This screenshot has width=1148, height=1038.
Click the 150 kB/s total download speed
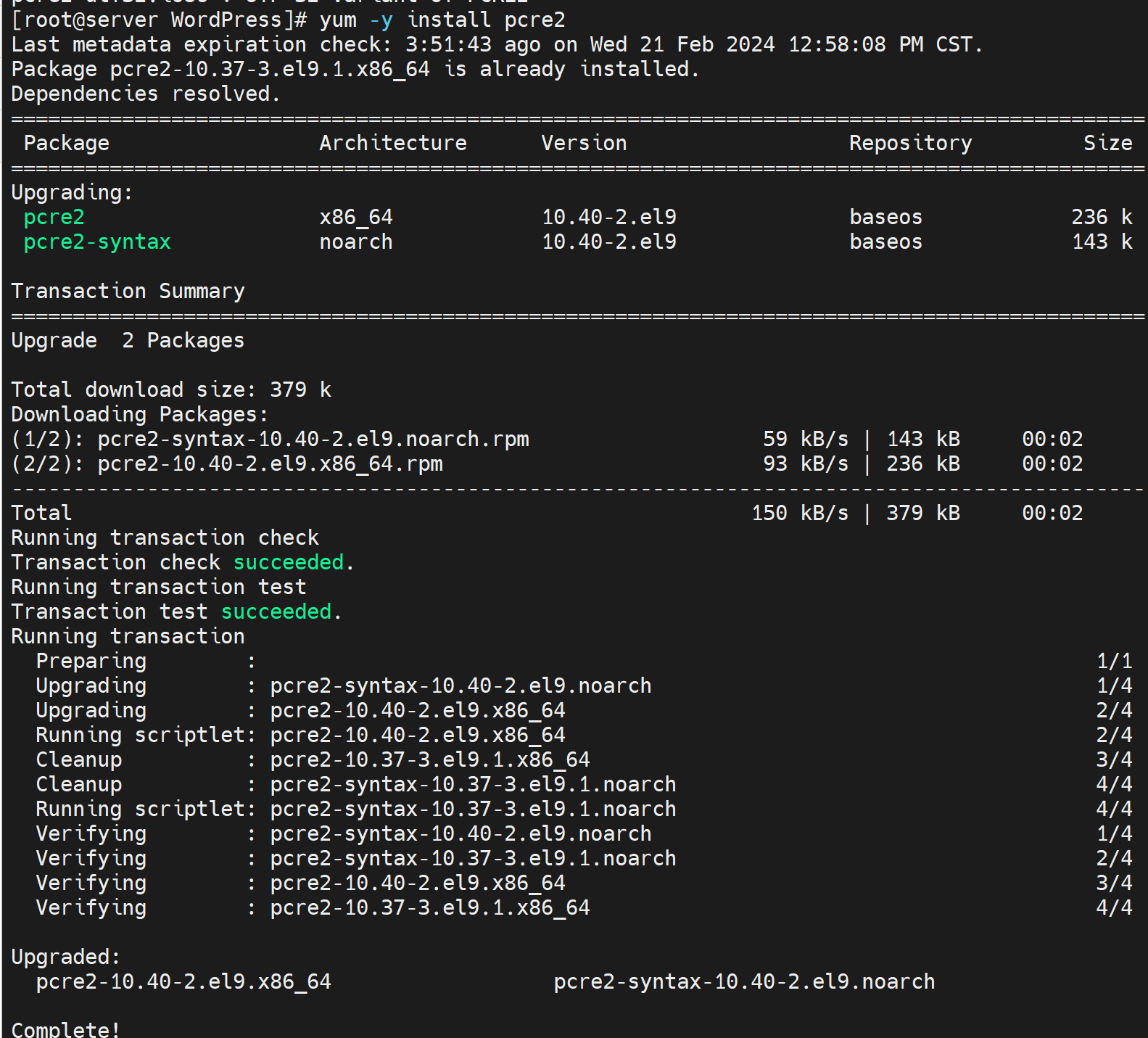799,513
